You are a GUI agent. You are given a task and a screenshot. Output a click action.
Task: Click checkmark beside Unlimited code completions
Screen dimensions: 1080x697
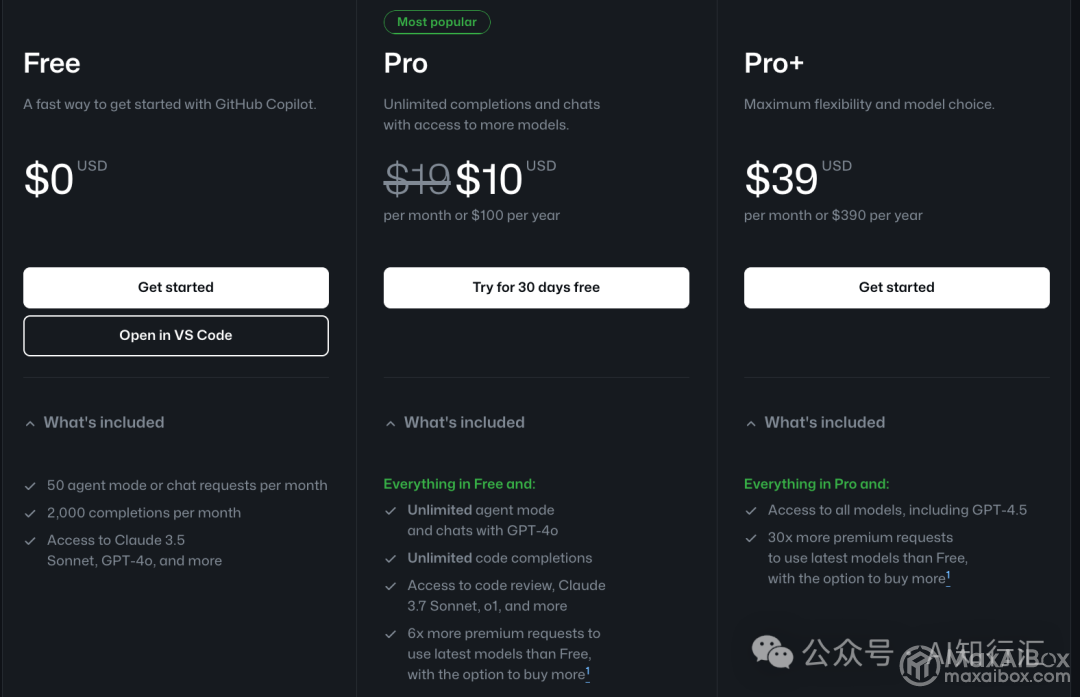click(391, 559)
